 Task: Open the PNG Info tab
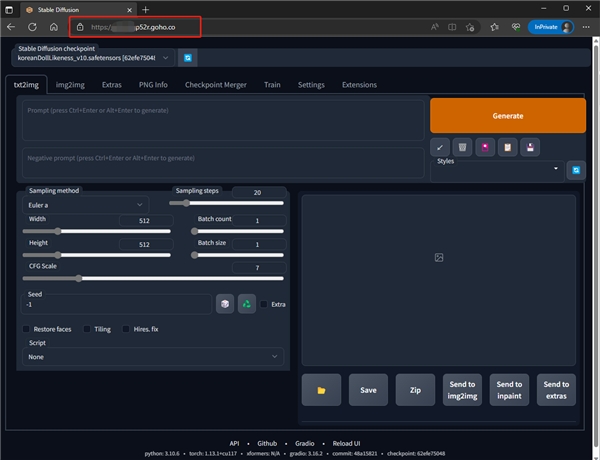pos(153,85)
